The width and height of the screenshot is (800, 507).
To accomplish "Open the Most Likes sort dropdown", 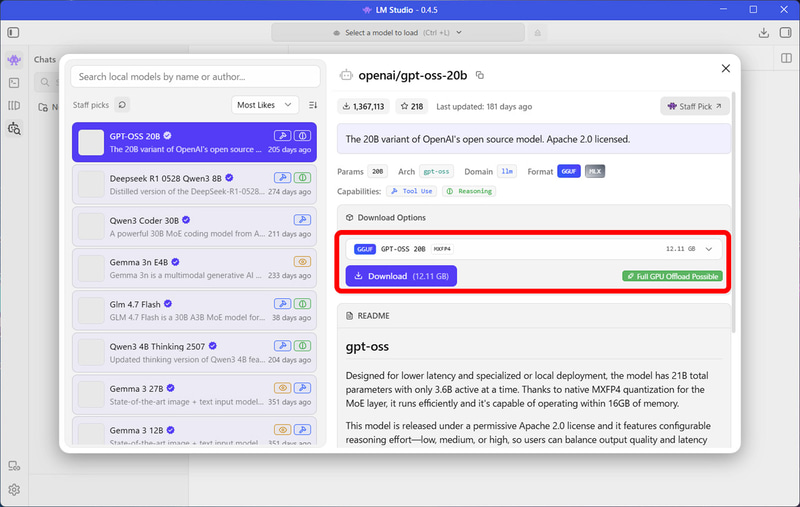I will 264,105.
